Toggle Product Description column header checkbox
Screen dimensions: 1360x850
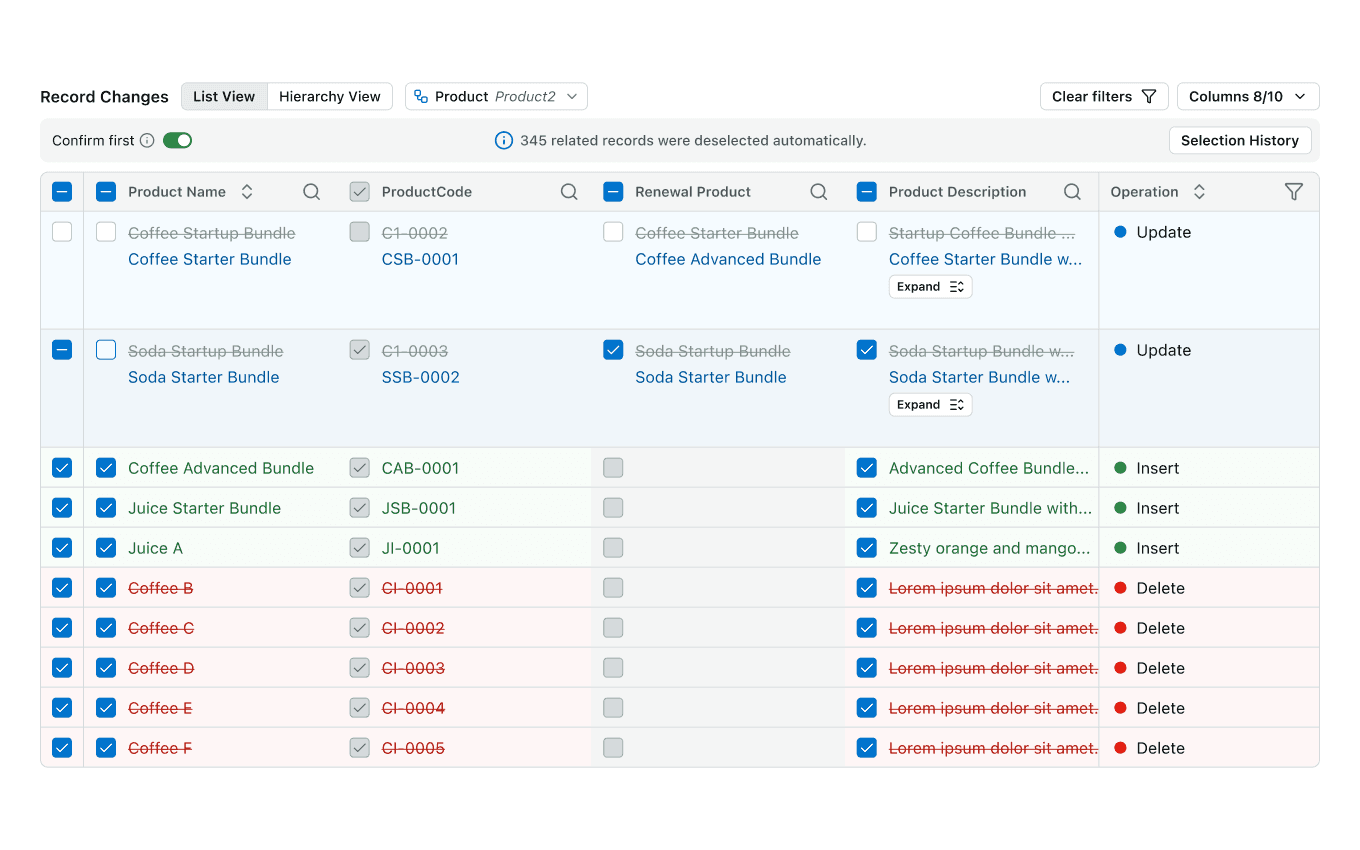pos(867,192)
